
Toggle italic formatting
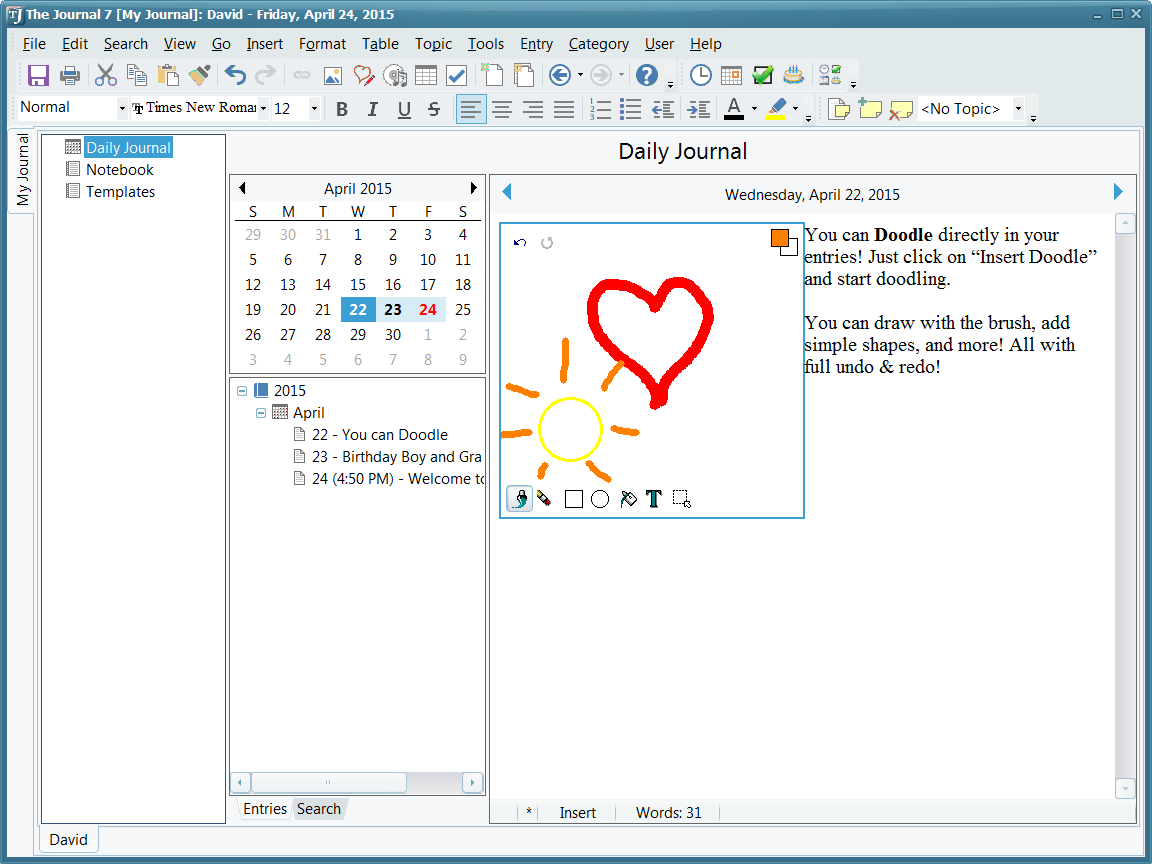373,109
